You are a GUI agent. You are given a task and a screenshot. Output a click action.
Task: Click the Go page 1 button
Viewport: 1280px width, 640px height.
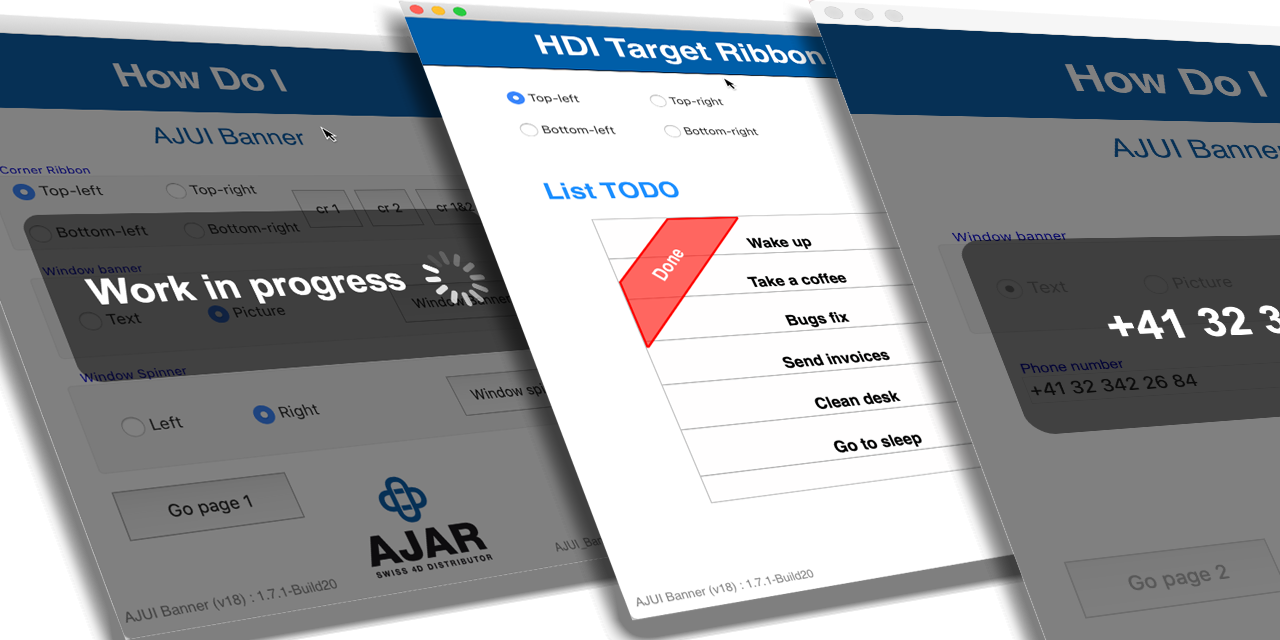208,507
